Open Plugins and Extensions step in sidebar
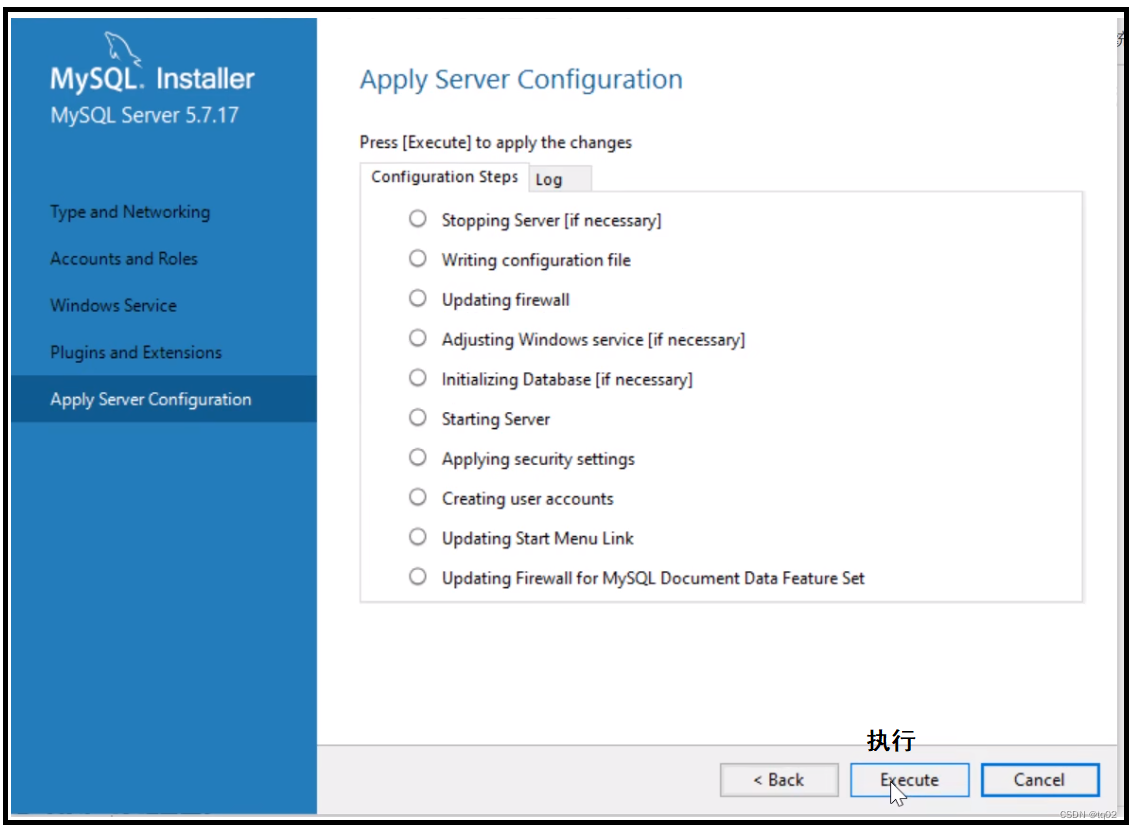This screenshot has width=1132, height=829. 136,352
